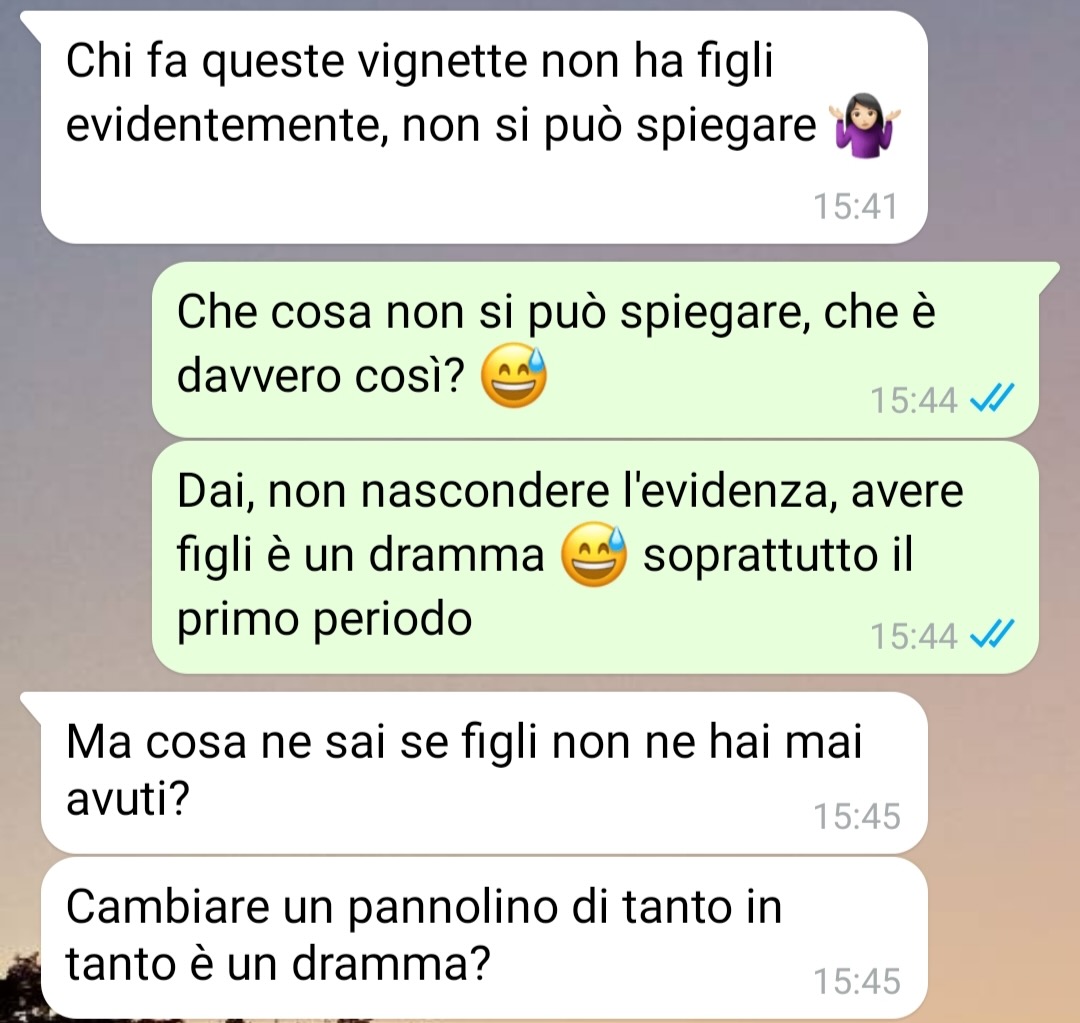This screenshot has width=1080, height=1023.
Task: Select the 'Cambiare un pannolino' message bubble
Action: coord(484,938)
